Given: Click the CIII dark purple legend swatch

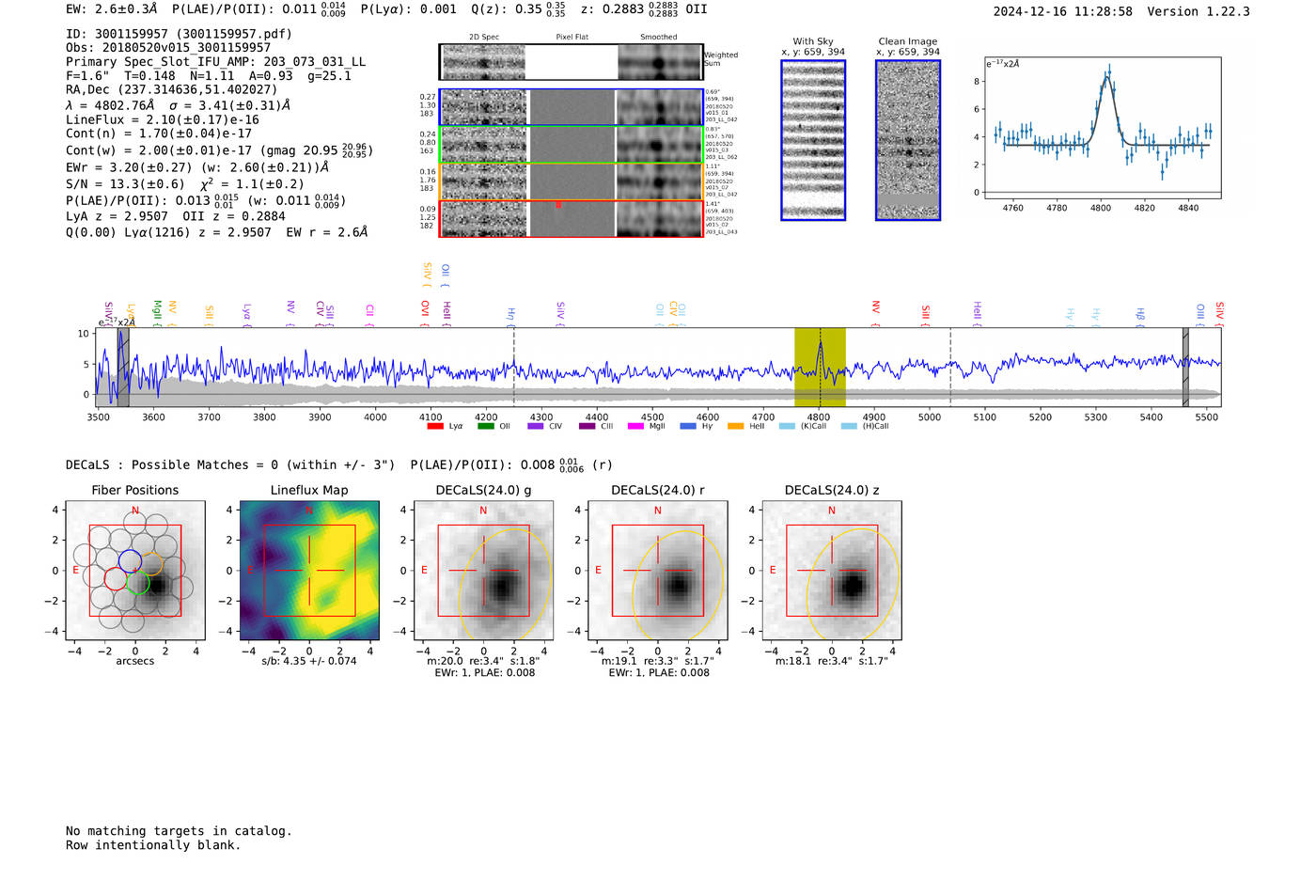Looking at the screenshot, I should [587, 427].
